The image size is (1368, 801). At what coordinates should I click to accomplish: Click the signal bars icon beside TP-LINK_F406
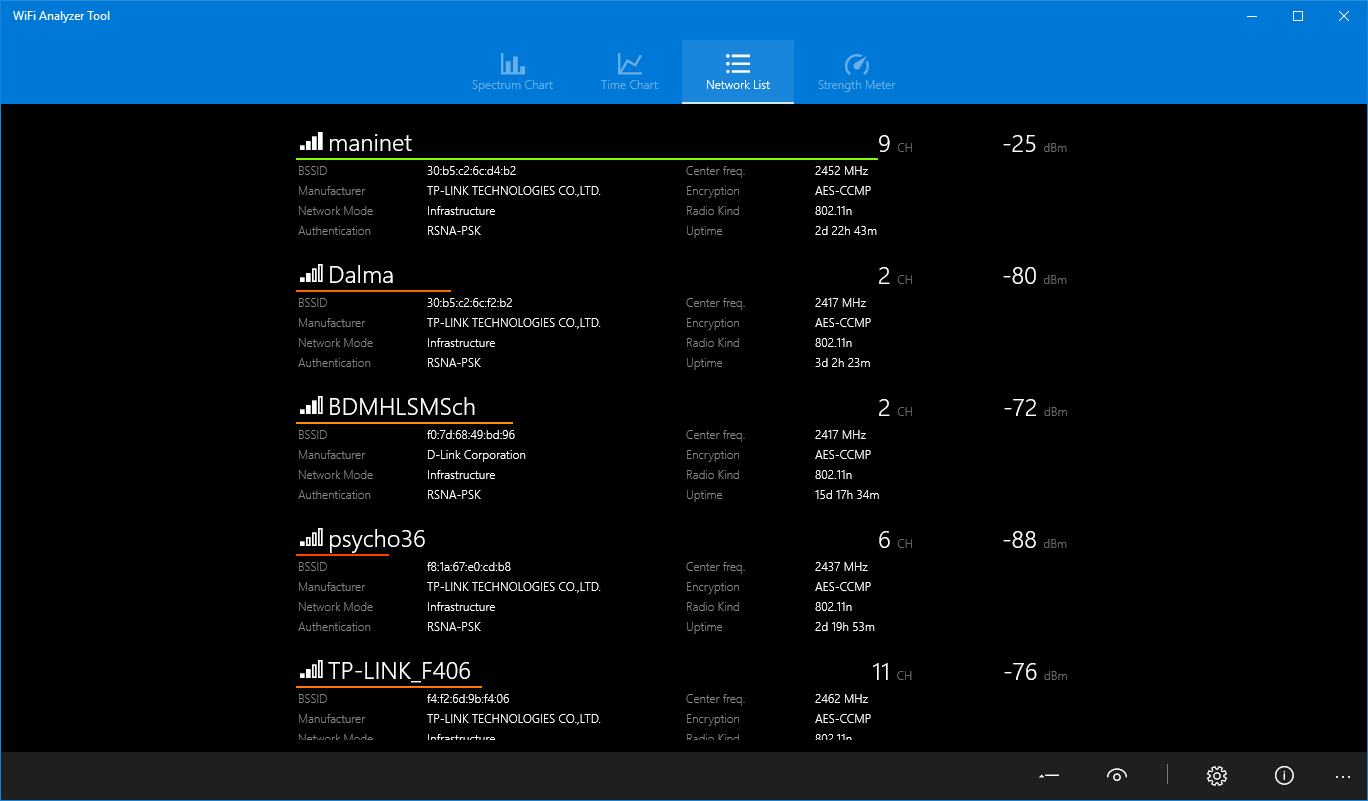click(x=311, y=669)
